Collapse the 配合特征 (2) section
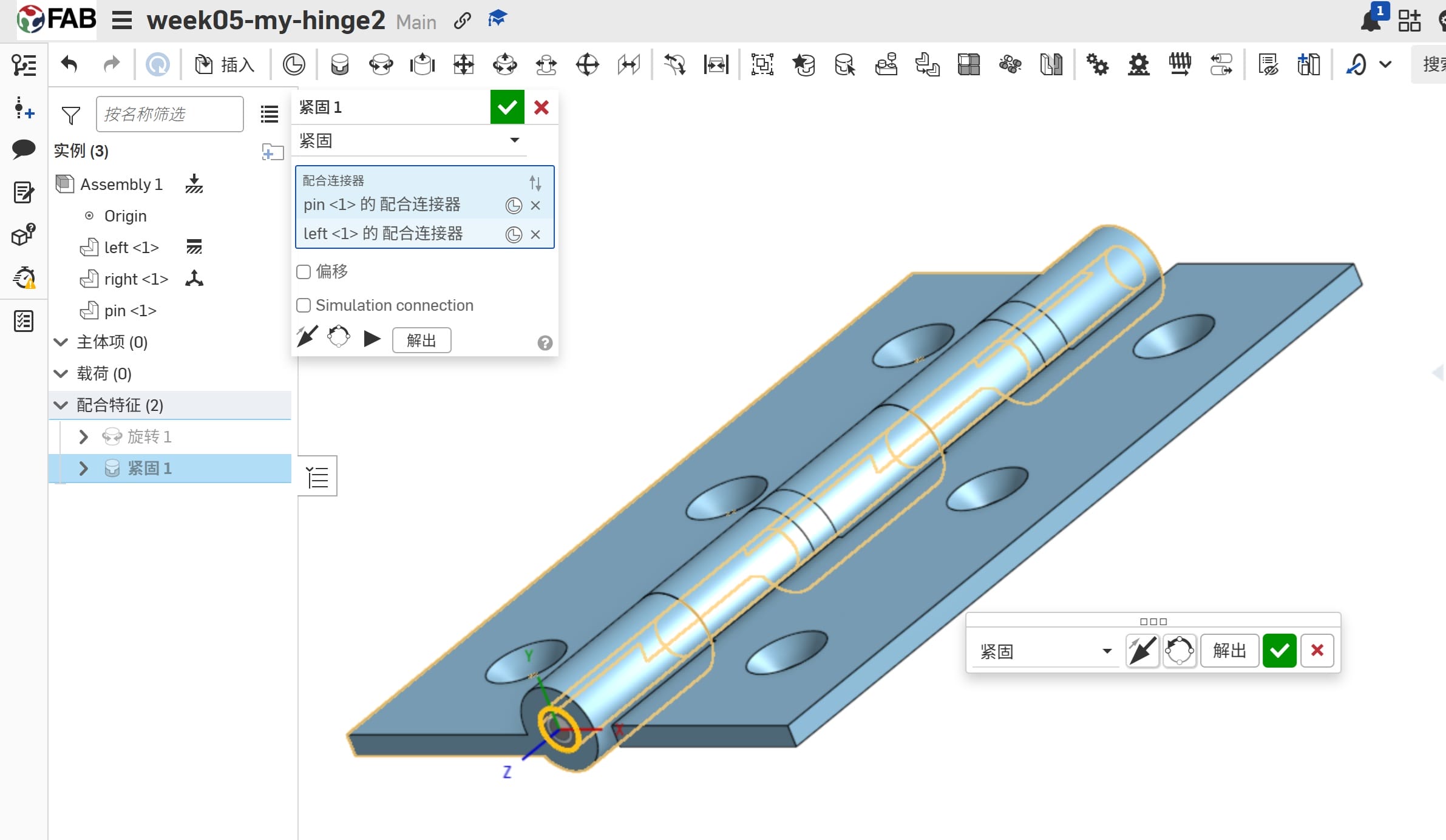The image size is (1446, 840). [x=61, y=405]
